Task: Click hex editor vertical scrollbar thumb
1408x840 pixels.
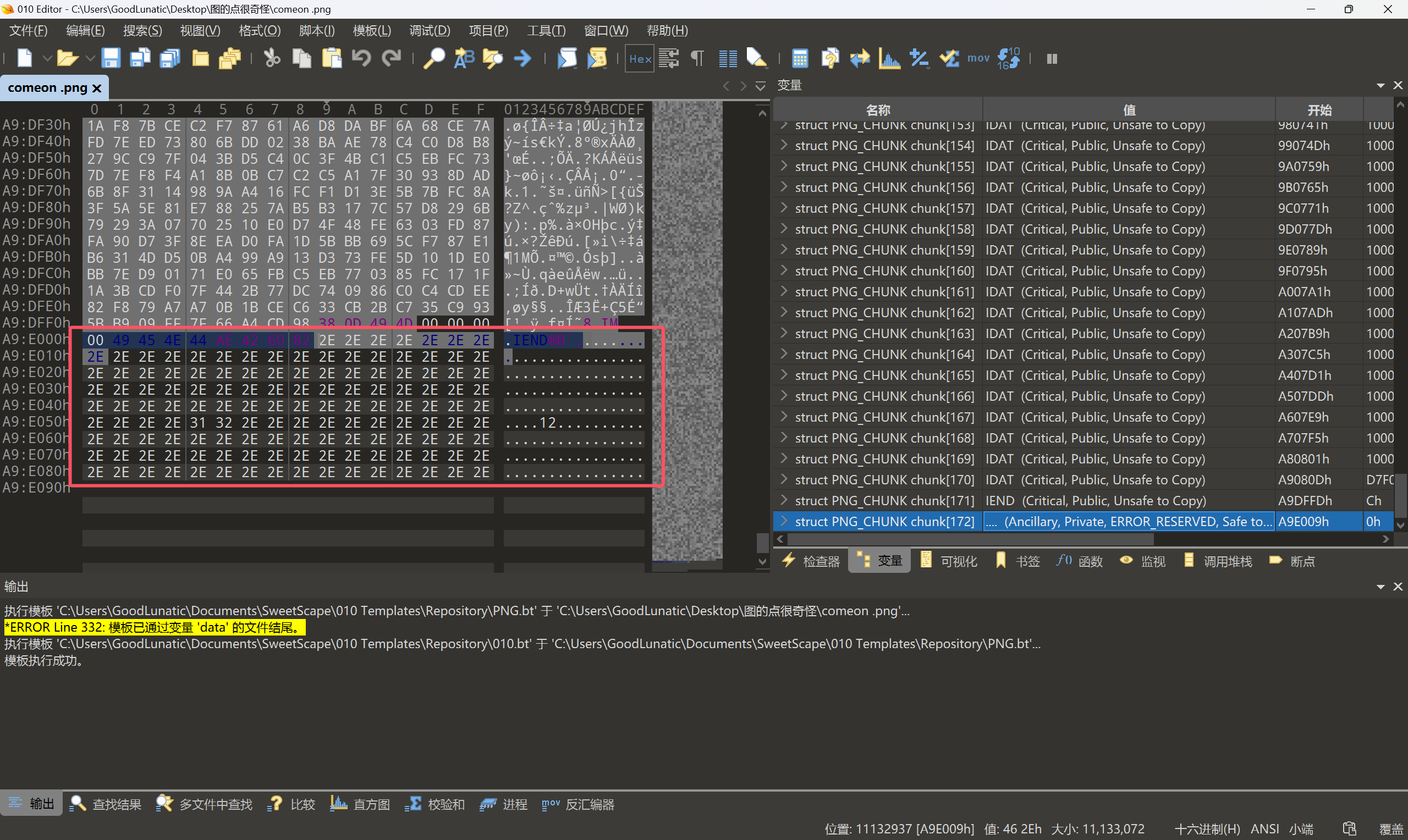Action: click(763, 543)
